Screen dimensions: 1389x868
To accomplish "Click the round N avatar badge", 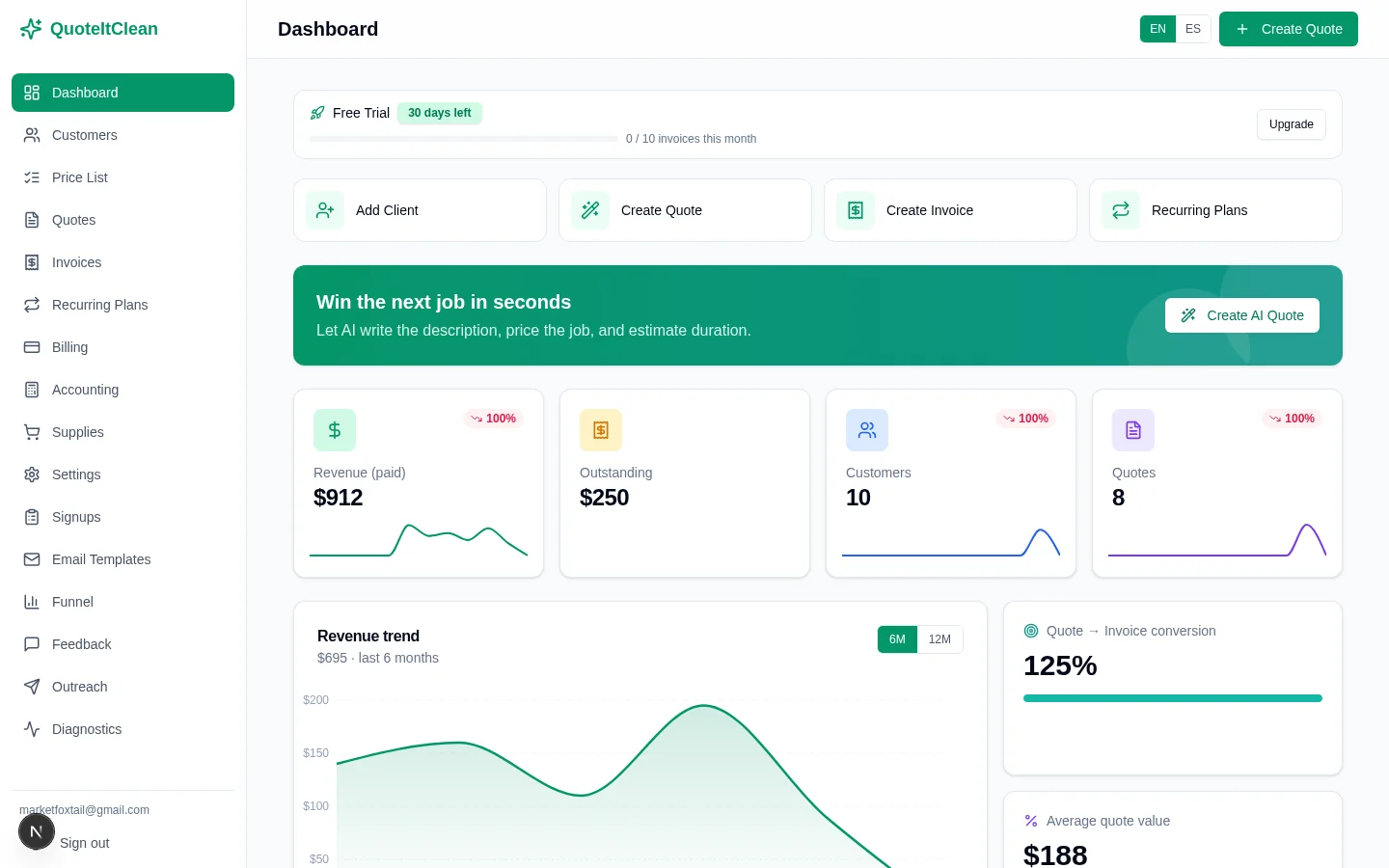I will click(37, 831).
